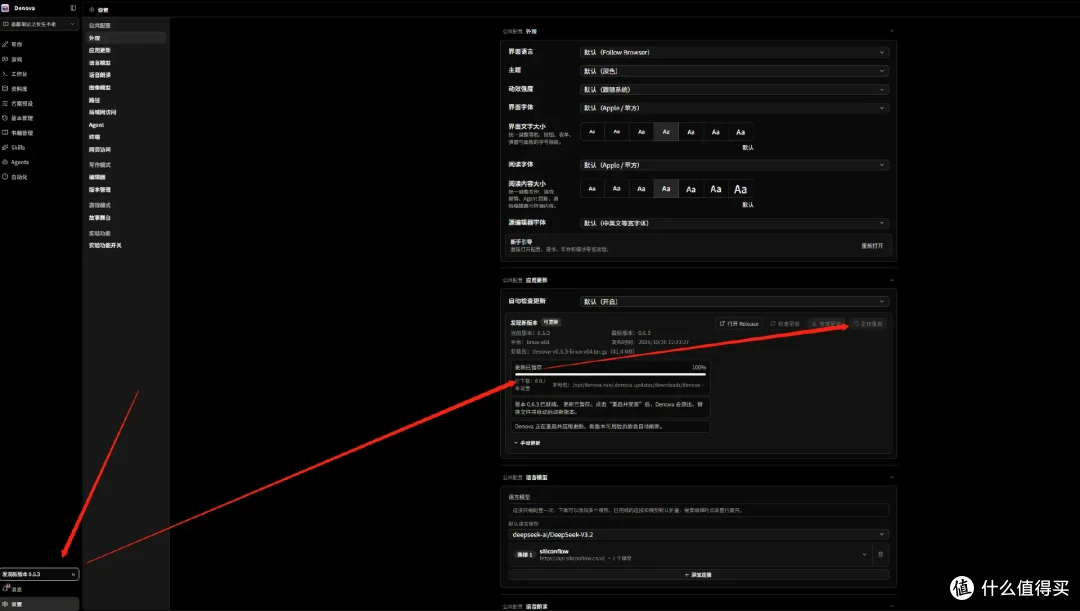
Task: Go to 语言模型 in settings navigation
Action: point(100,63)
